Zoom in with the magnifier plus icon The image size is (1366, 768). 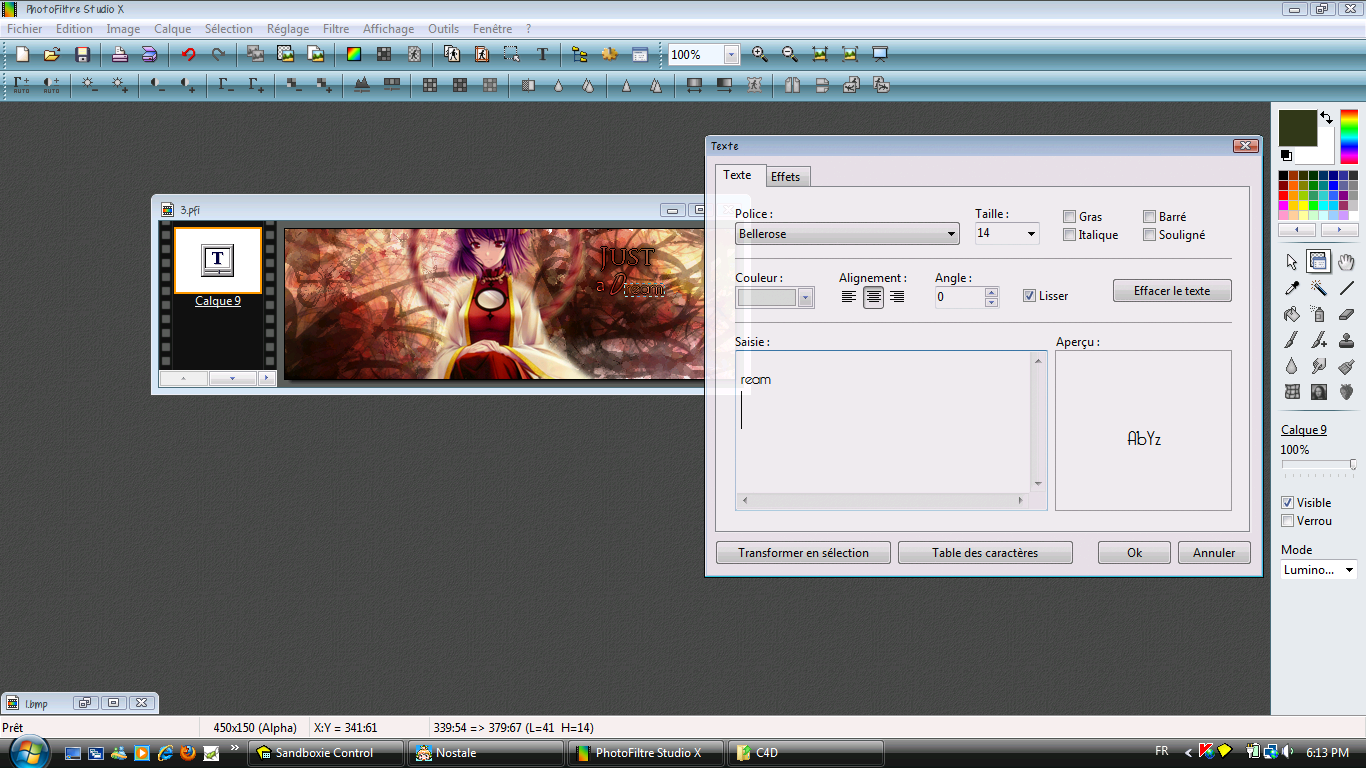pyautogui.click(x=760, y=55)
